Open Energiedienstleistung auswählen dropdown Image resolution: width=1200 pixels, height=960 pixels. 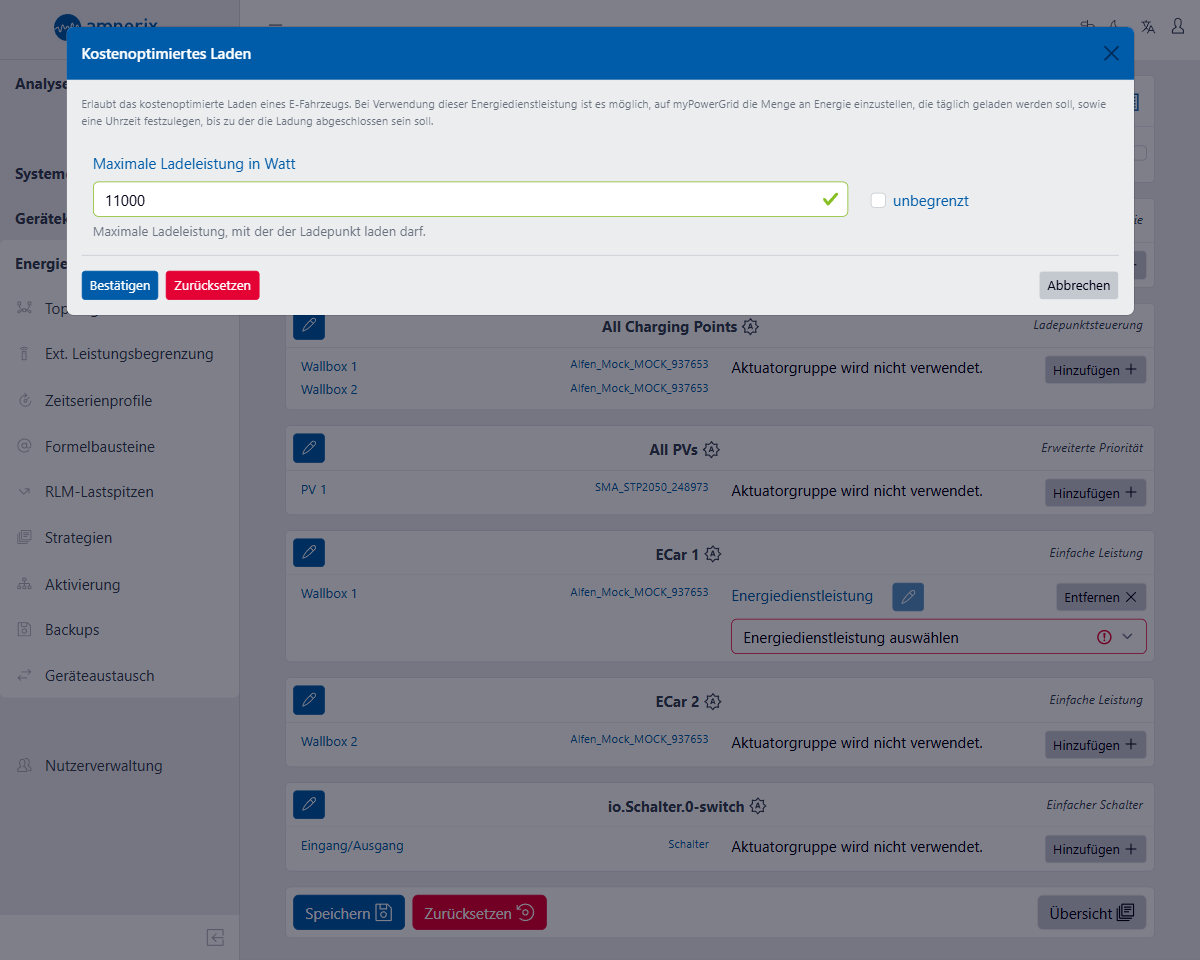coord(938,637)
